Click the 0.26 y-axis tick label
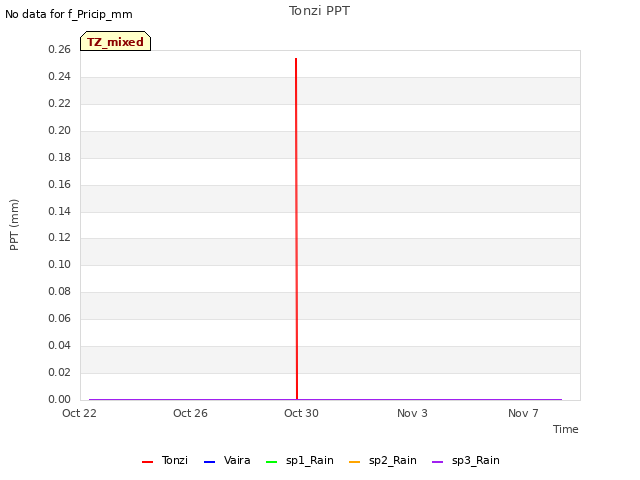 tap(59, 49)
